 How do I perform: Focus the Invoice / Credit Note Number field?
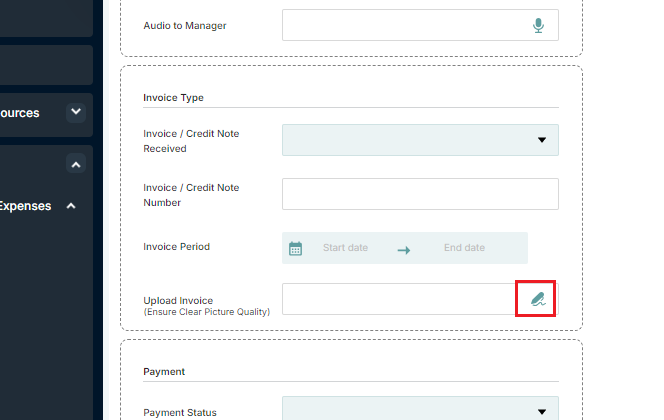(x=420, y=194)
